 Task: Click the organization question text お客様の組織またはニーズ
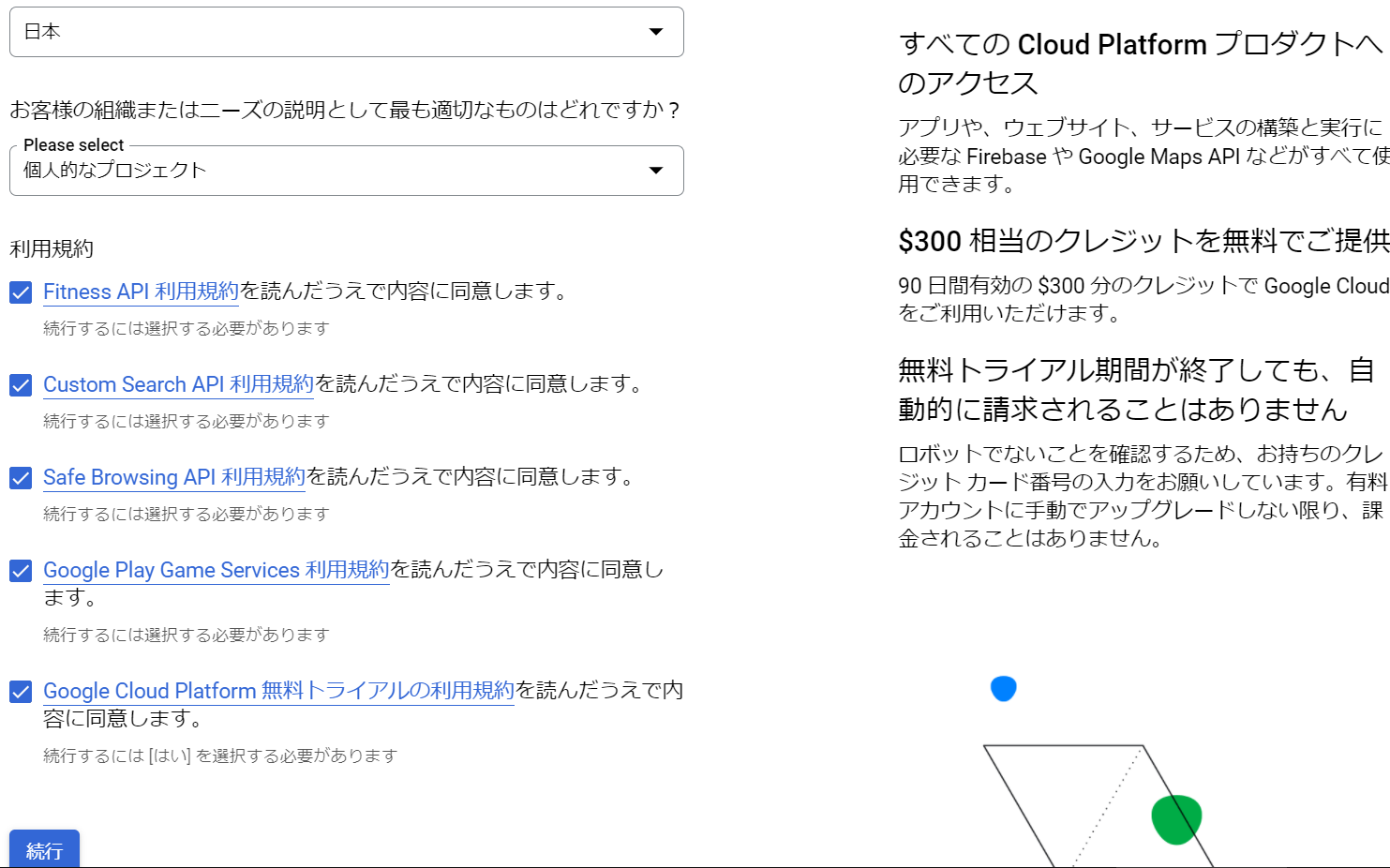pyautogui.click(x=345, y=110)
